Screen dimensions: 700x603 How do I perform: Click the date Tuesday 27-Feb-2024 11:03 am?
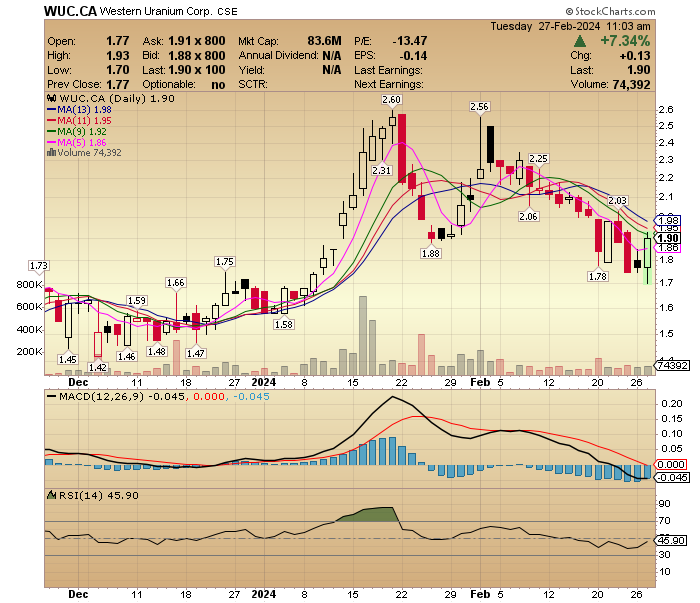570,26
